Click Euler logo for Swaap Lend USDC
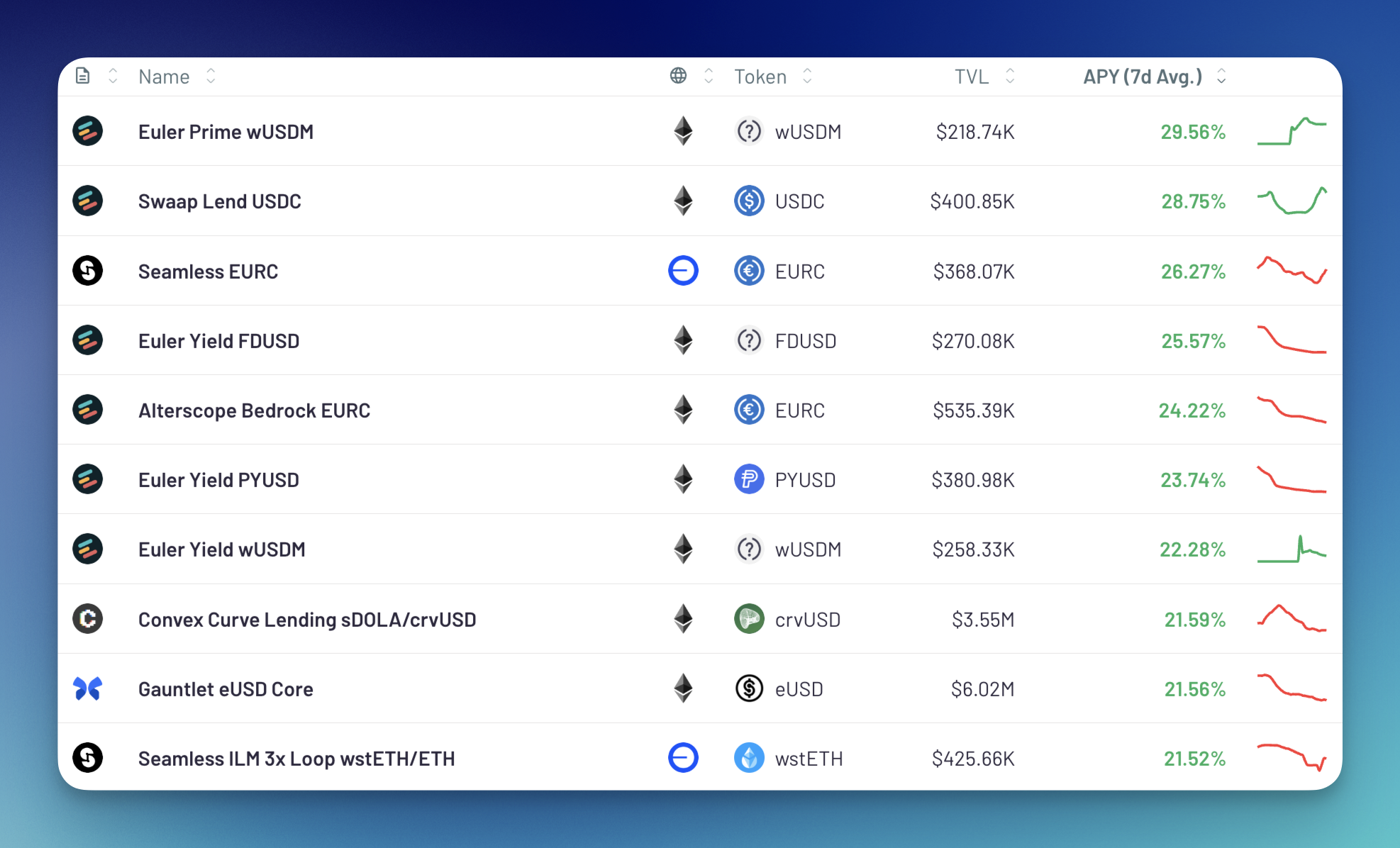Screen dimensions: 1400x848 (88, 201)
